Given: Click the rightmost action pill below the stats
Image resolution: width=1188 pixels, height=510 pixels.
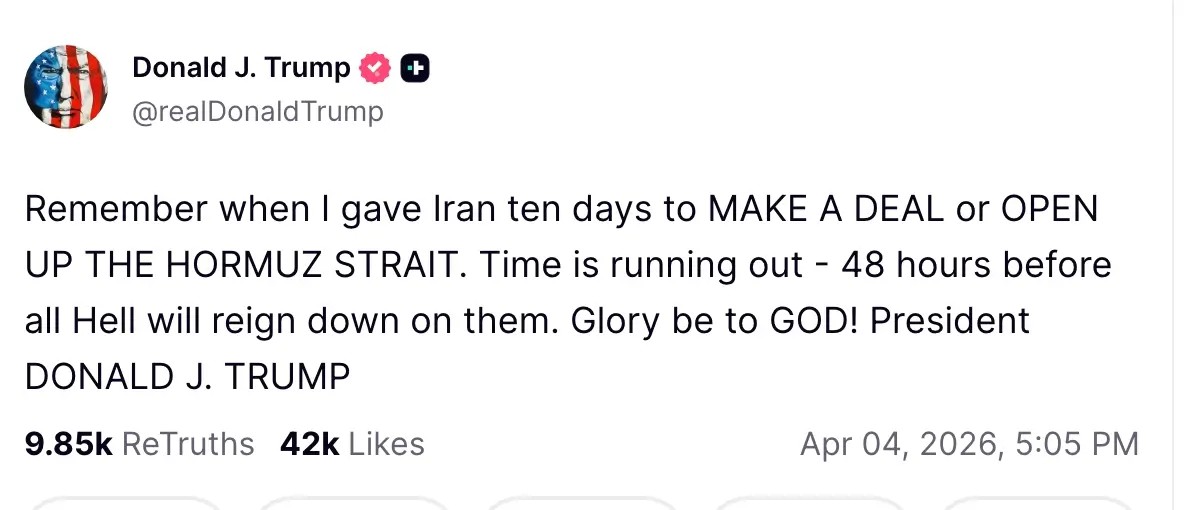Looking at the screenshot, I should 1038,503.
